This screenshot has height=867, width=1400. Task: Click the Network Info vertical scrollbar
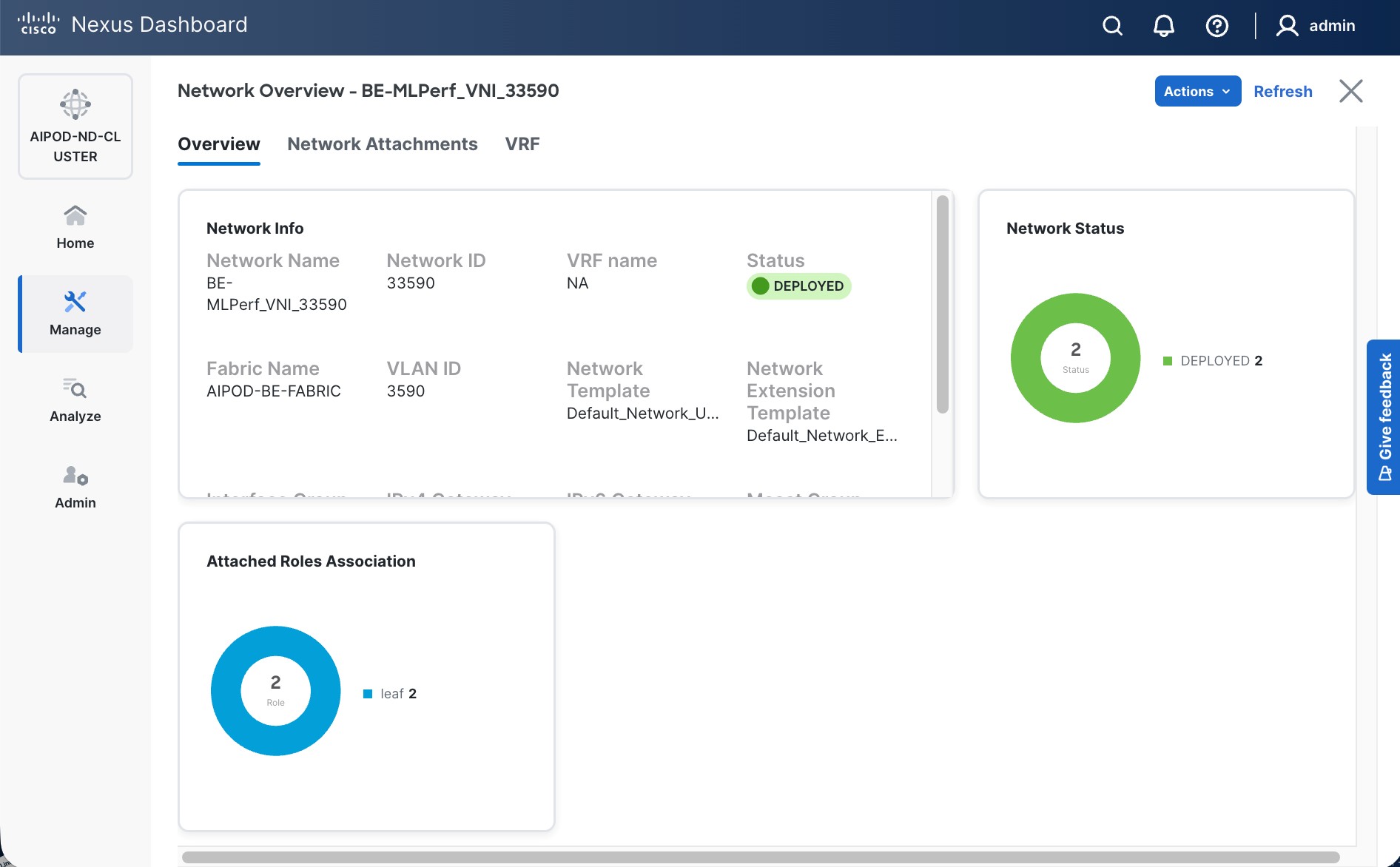[942, 304]
